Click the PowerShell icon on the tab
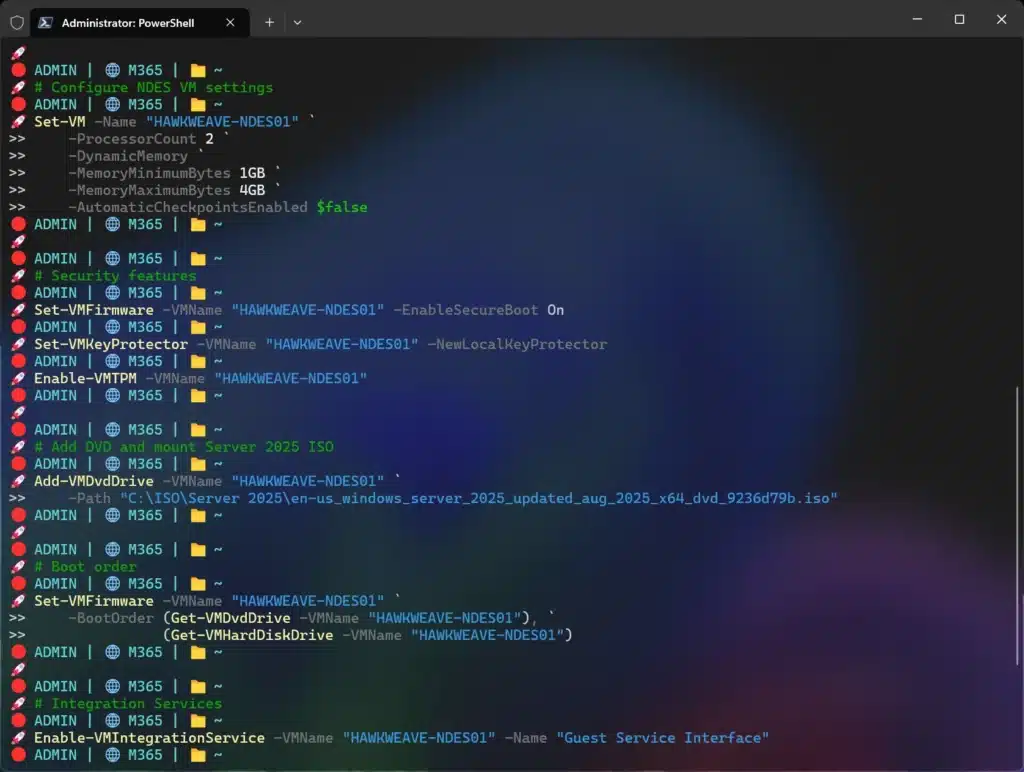The height and width of the screenshot is (772, 1024). (x=45, y=21)
